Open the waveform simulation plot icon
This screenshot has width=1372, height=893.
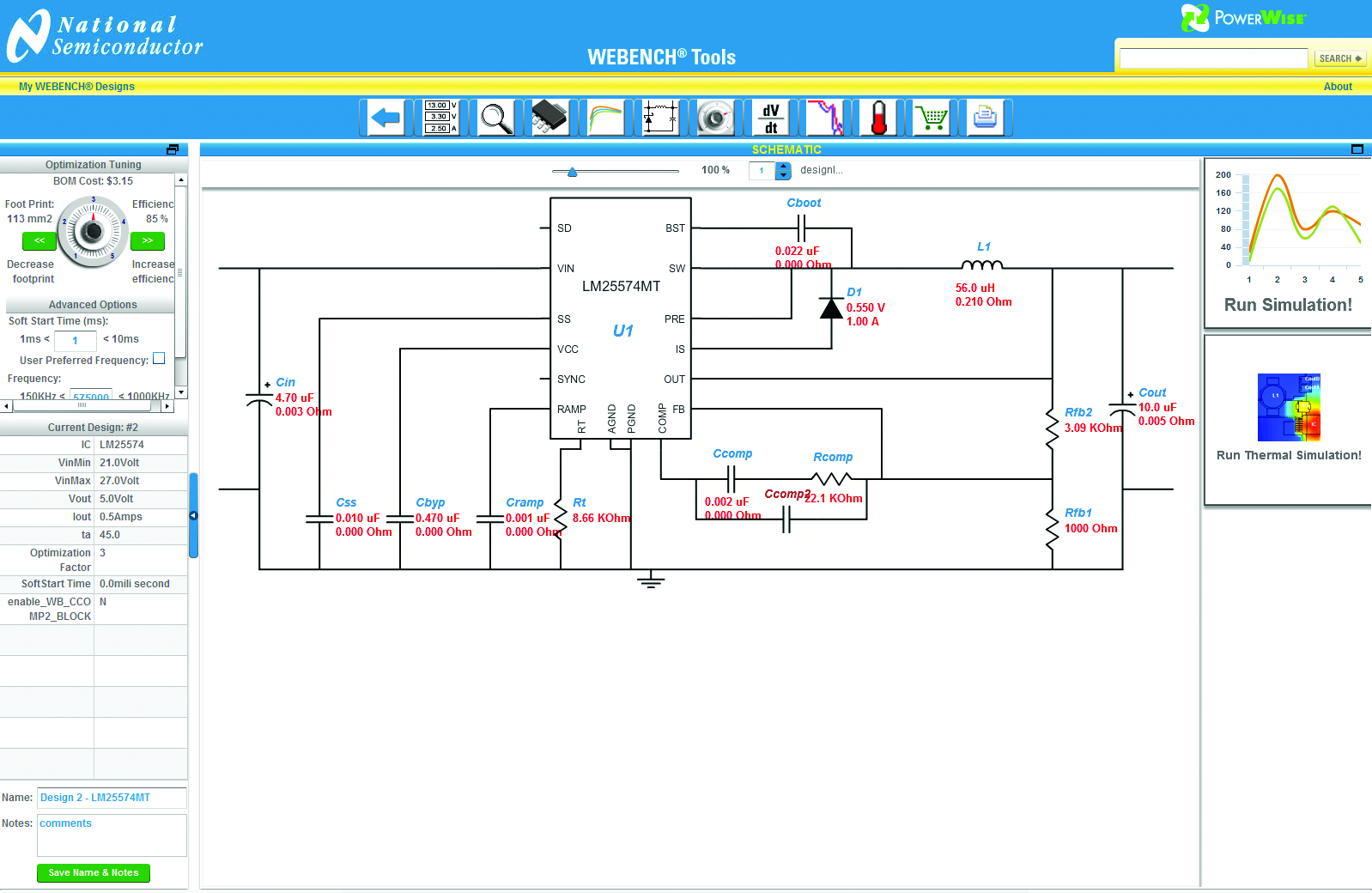(825, 118)
